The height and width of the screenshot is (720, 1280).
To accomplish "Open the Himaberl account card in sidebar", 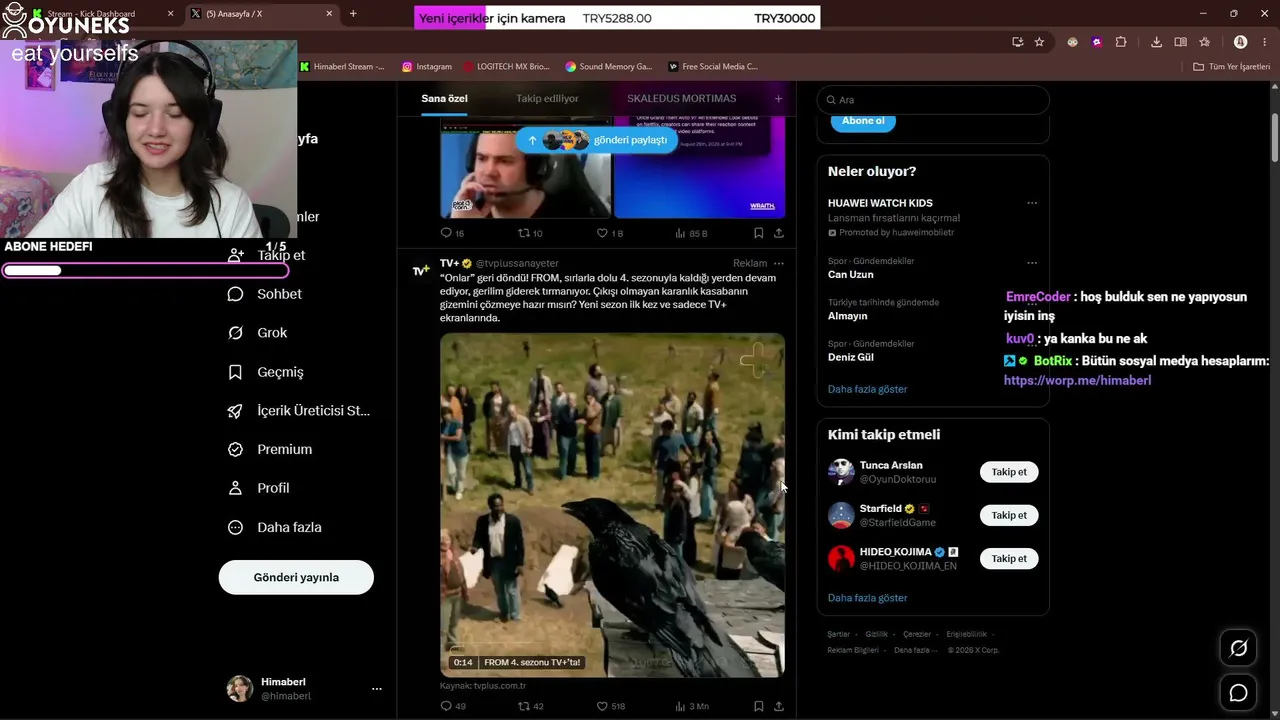I will coord(304,689).
